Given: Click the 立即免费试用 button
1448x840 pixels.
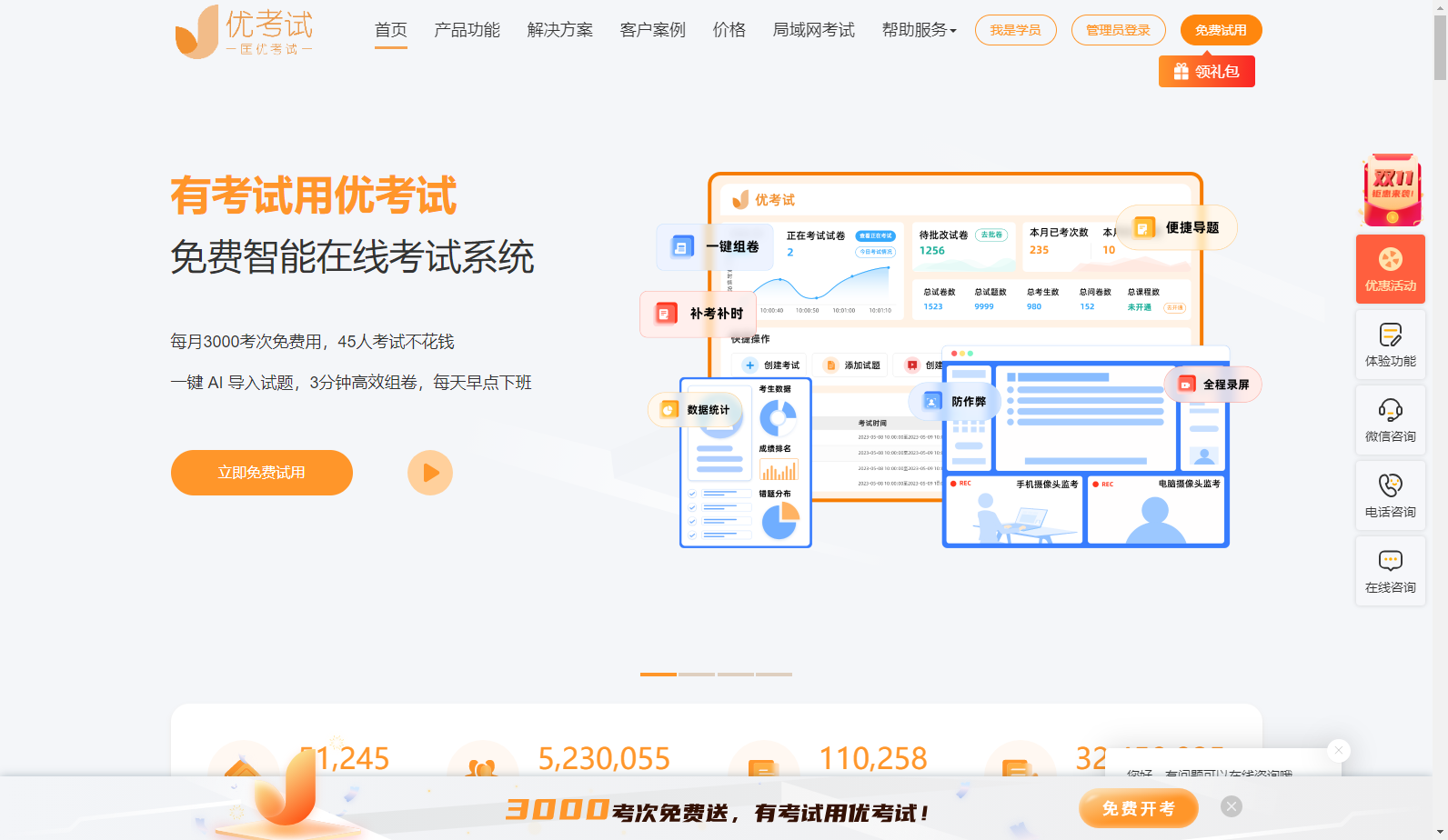Looking at the screenshot, I should pos(262,473).
